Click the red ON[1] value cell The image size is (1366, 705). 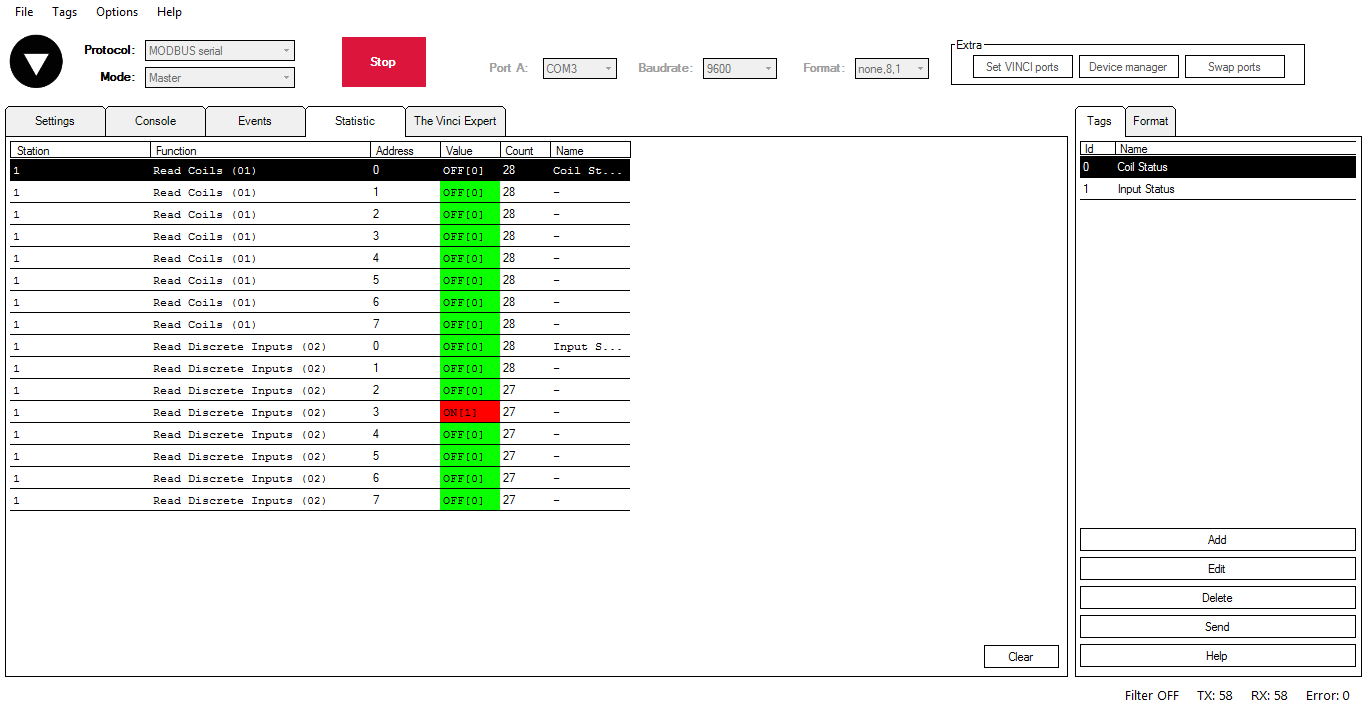(470, 412)
